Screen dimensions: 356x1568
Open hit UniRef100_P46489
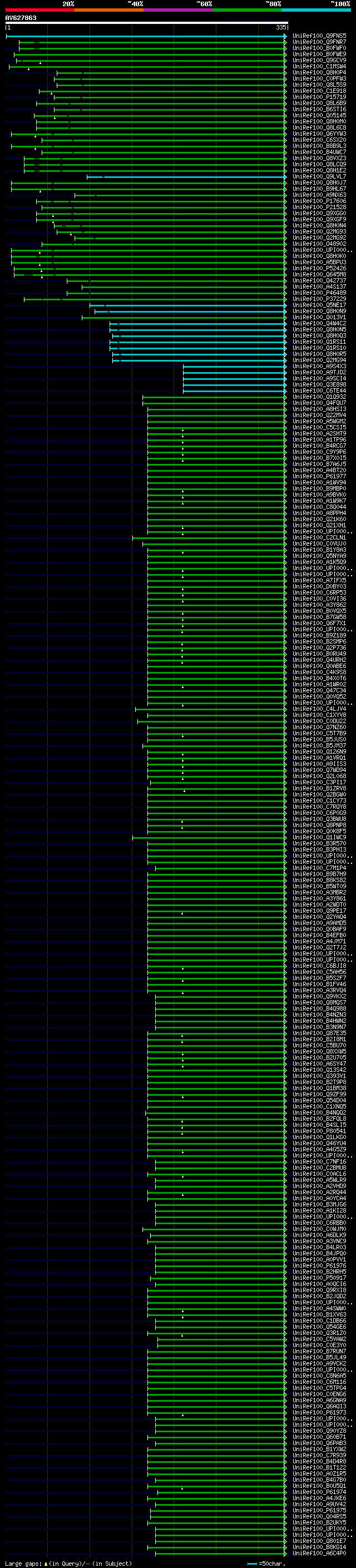click(x=319, y=293)
